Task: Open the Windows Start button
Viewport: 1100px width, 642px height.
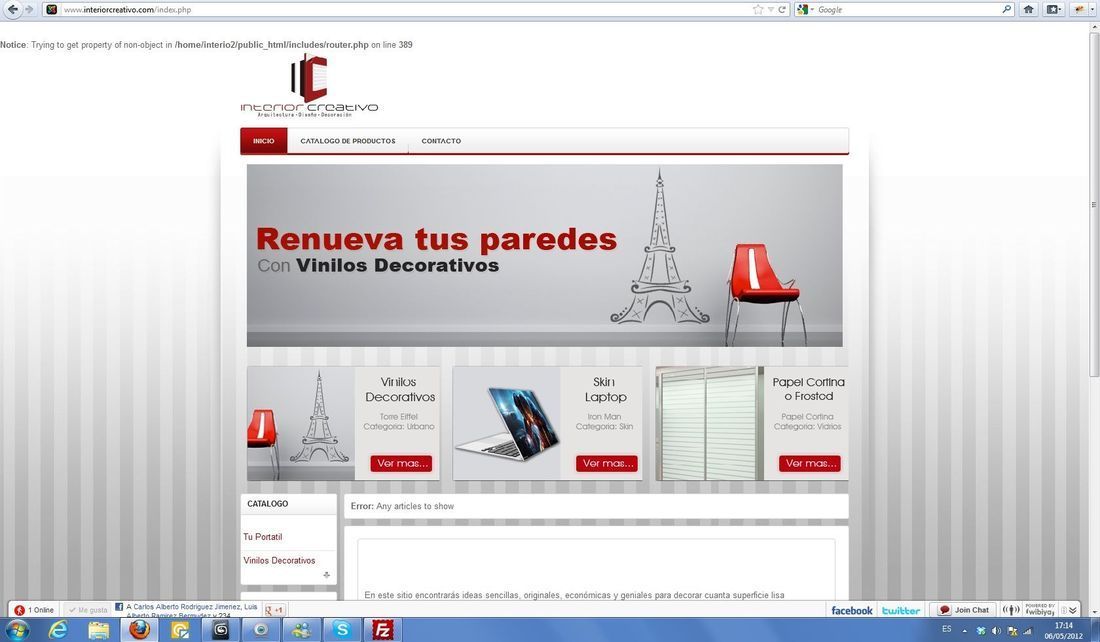Action: point(17,629)
